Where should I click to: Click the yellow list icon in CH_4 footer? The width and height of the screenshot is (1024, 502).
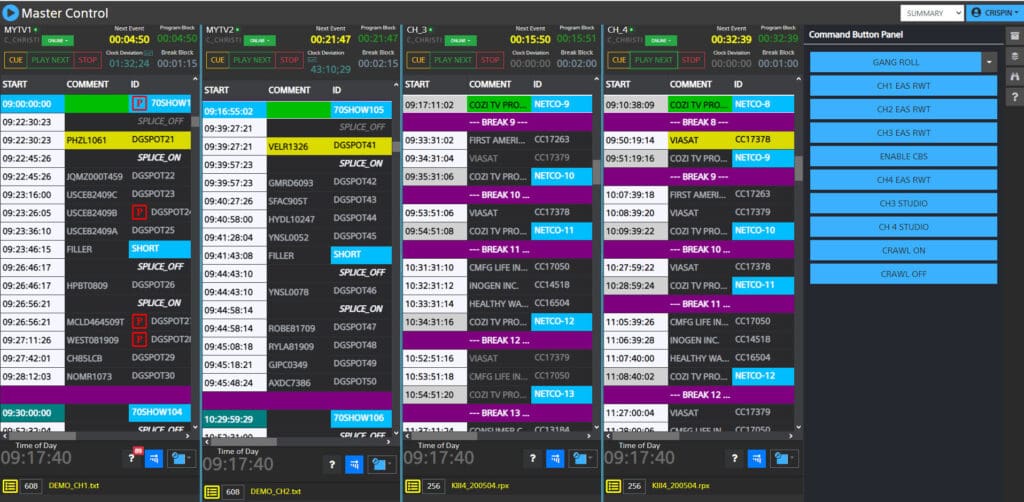[613, 486]
